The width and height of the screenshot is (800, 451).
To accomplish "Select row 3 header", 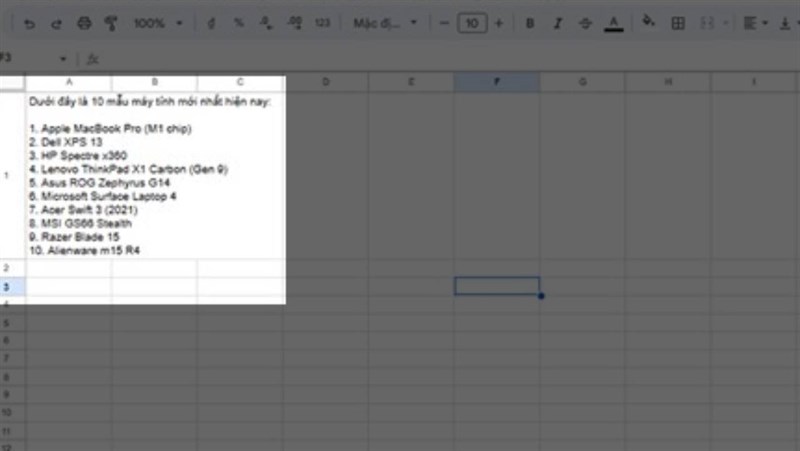I will (12, 287).
